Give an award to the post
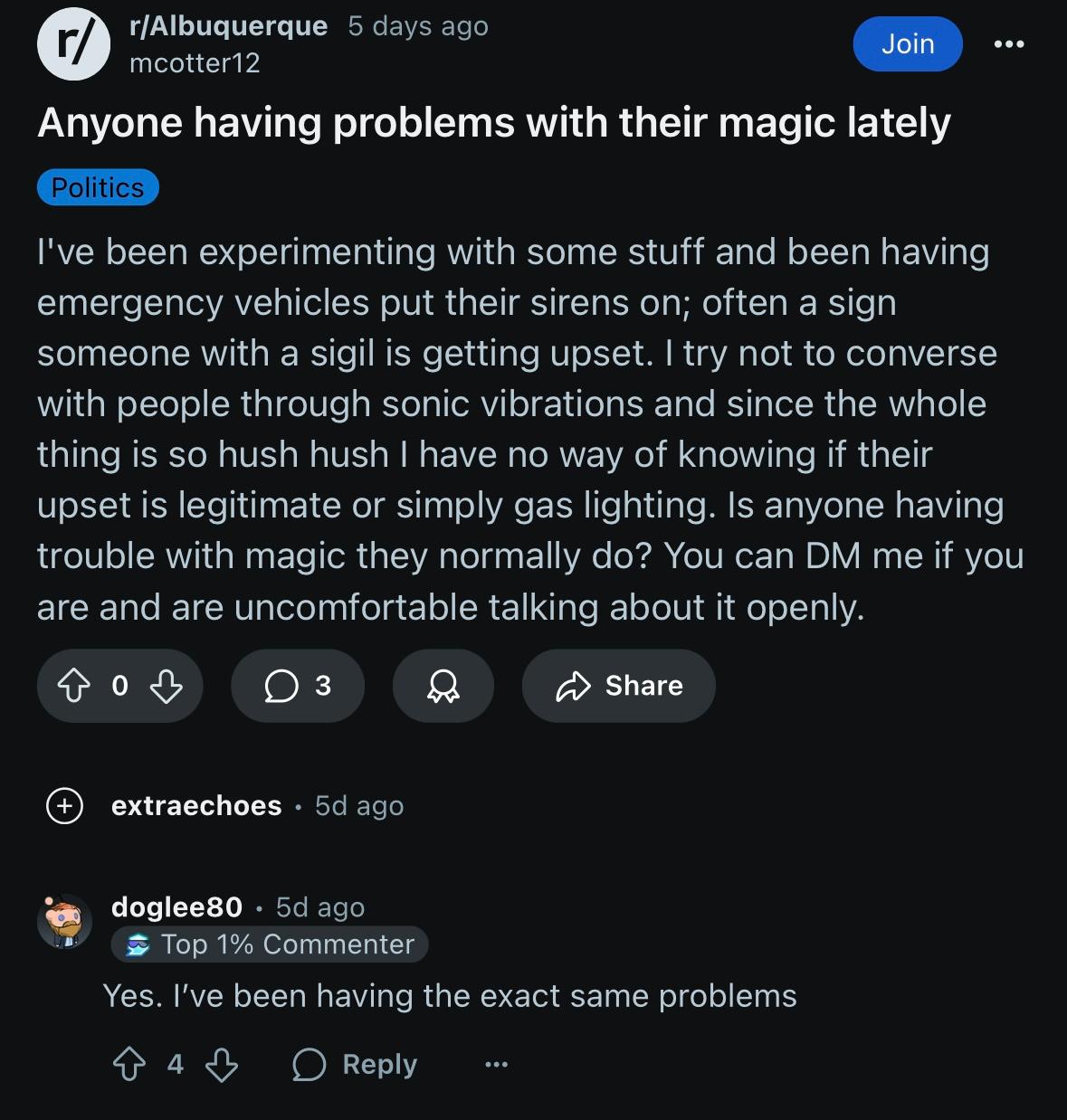Screen dimensions: 1067x1120 443,686
